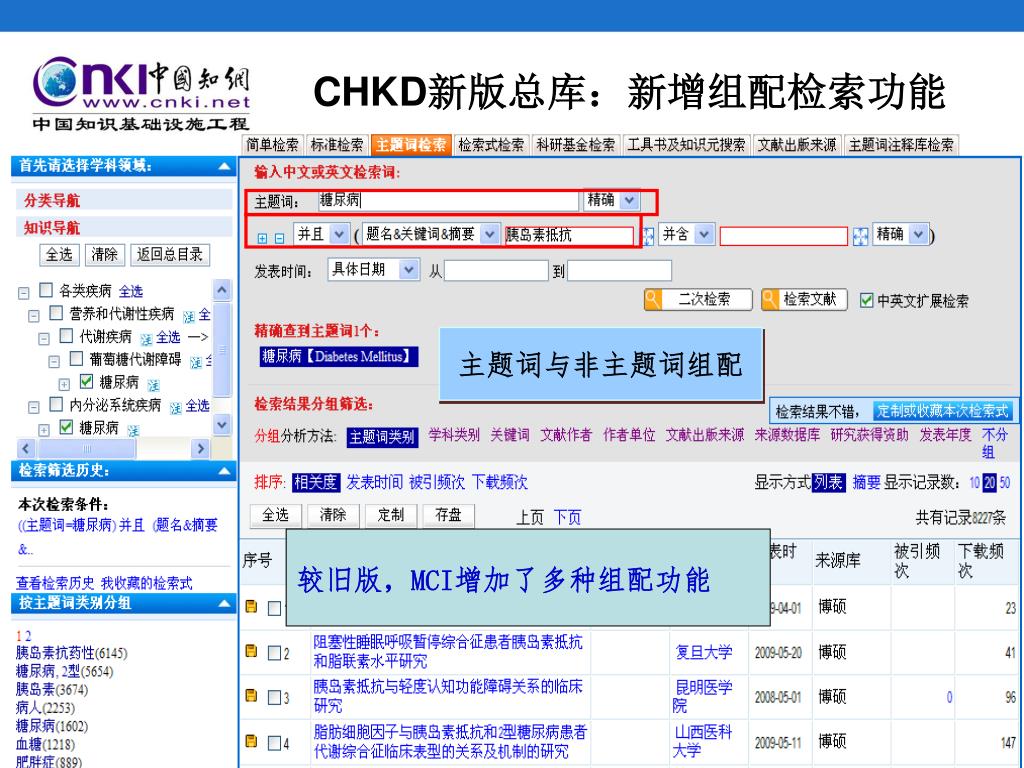Screen dimensions: 1024x768
Task: Click the 从 start date field
Action: [496, 270]
